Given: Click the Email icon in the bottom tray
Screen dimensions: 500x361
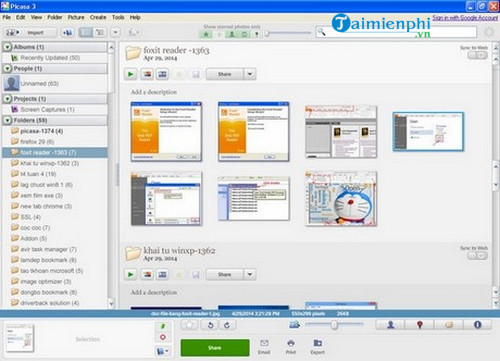Looking at the screenshot, I should point(264,347).
